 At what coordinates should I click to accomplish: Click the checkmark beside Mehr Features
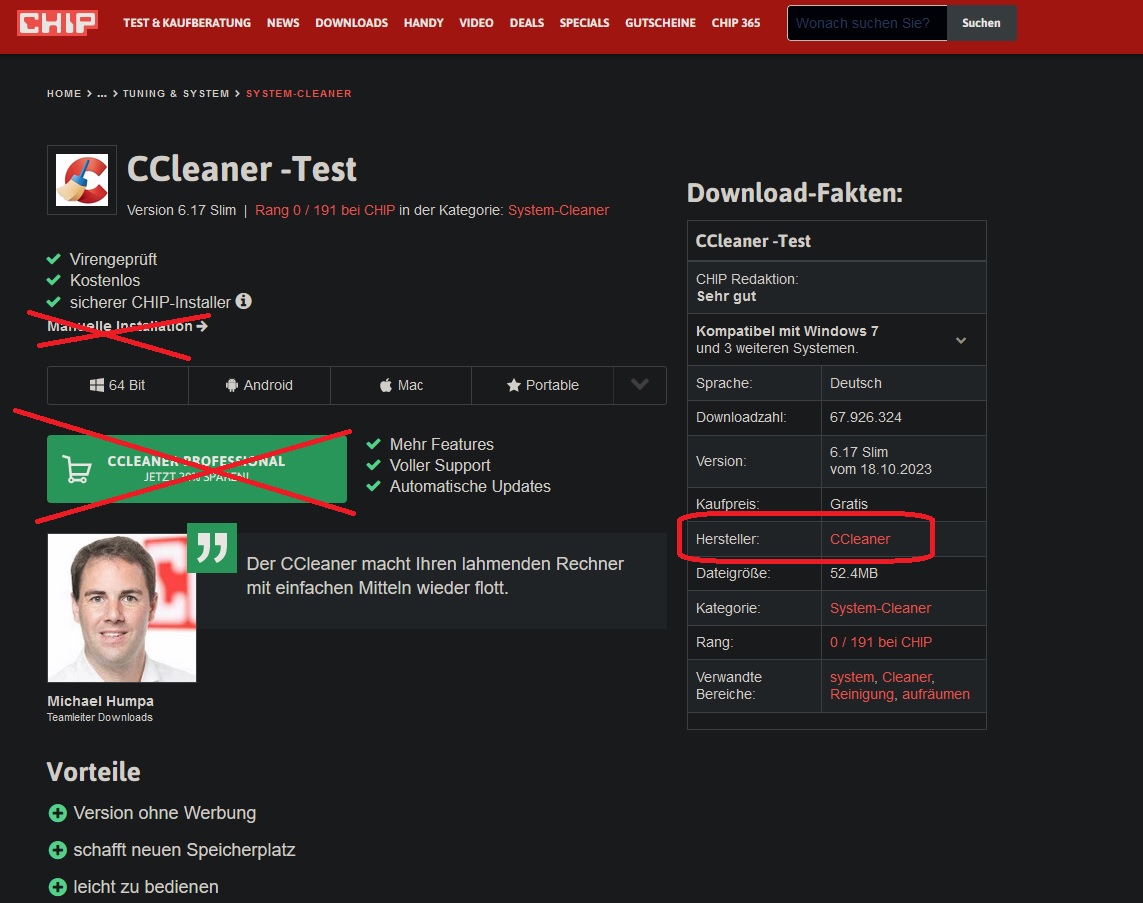click(x=373, y=444)
